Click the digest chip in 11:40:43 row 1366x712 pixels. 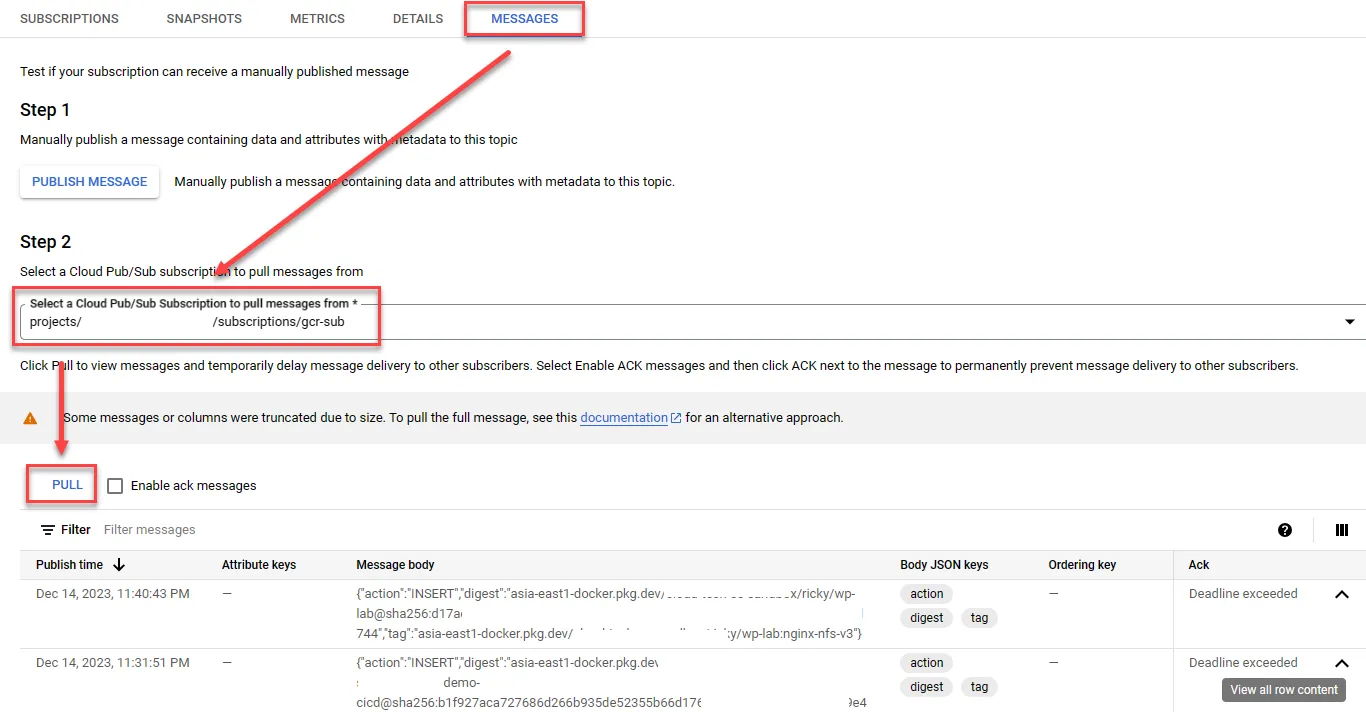(927, 618)
